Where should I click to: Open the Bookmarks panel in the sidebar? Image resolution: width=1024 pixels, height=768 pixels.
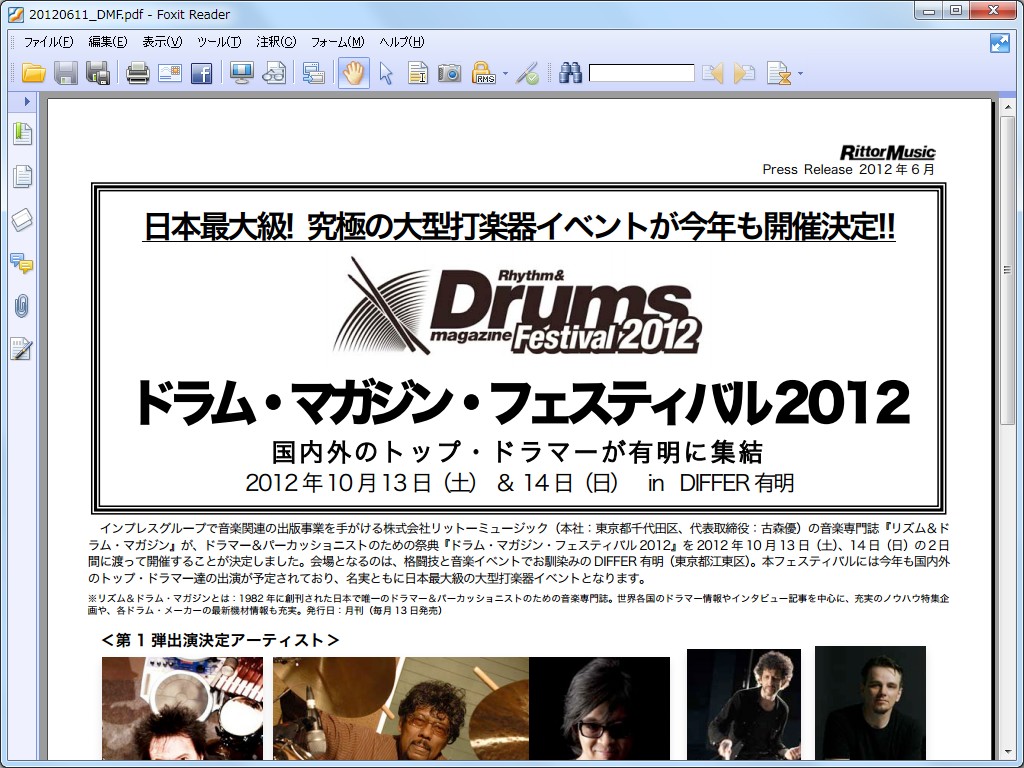coord(22,133)
